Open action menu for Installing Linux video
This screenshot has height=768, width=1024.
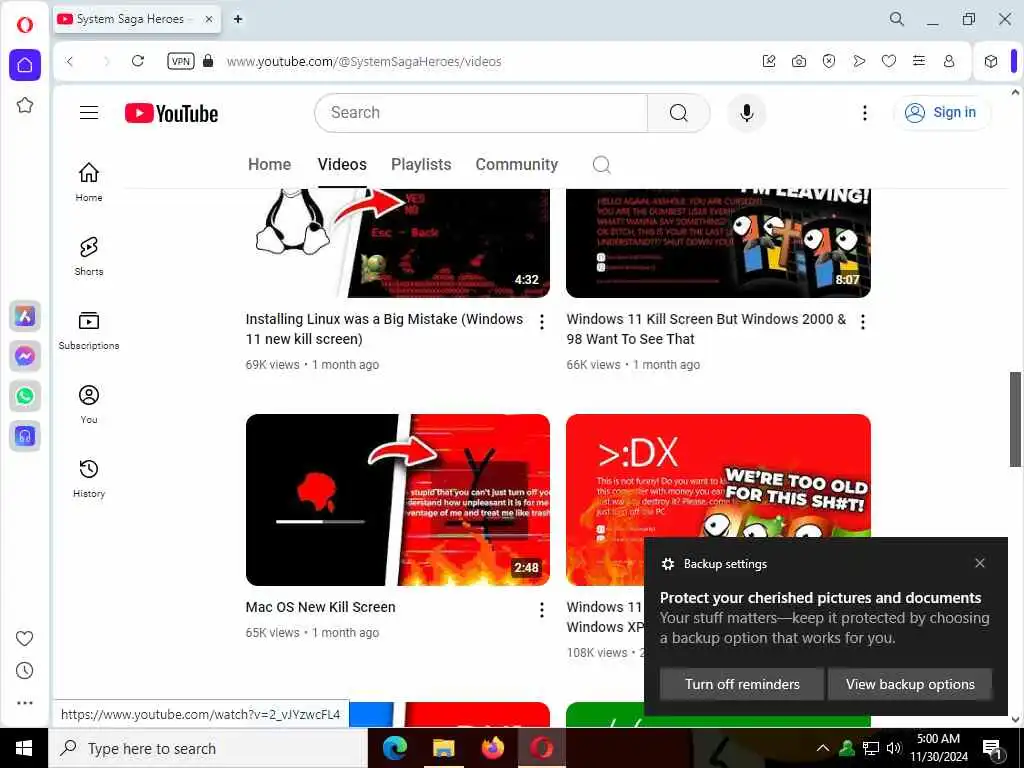[x=541, y=322]
